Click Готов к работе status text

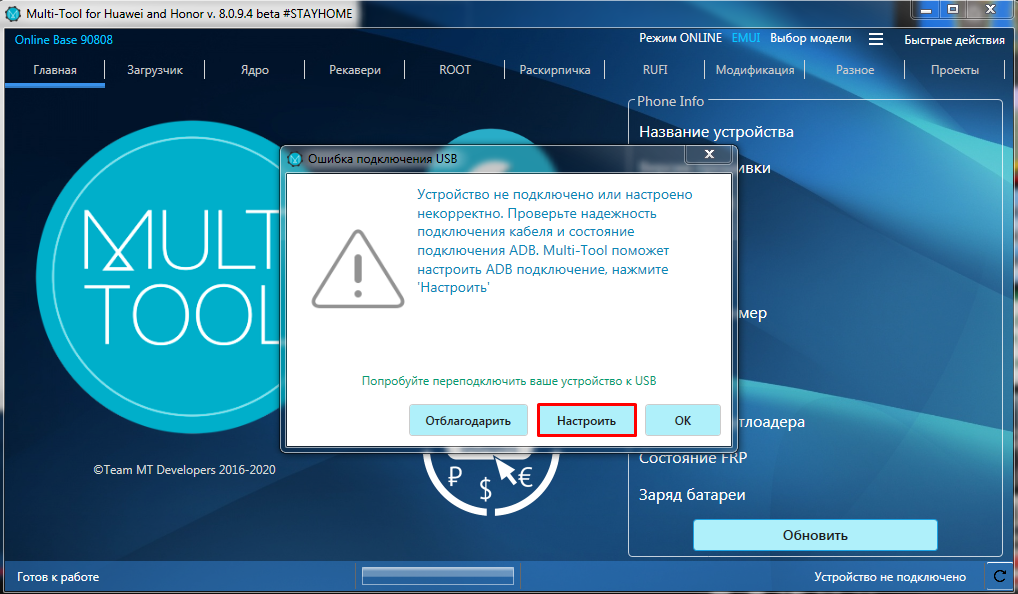tap(58, 577)
